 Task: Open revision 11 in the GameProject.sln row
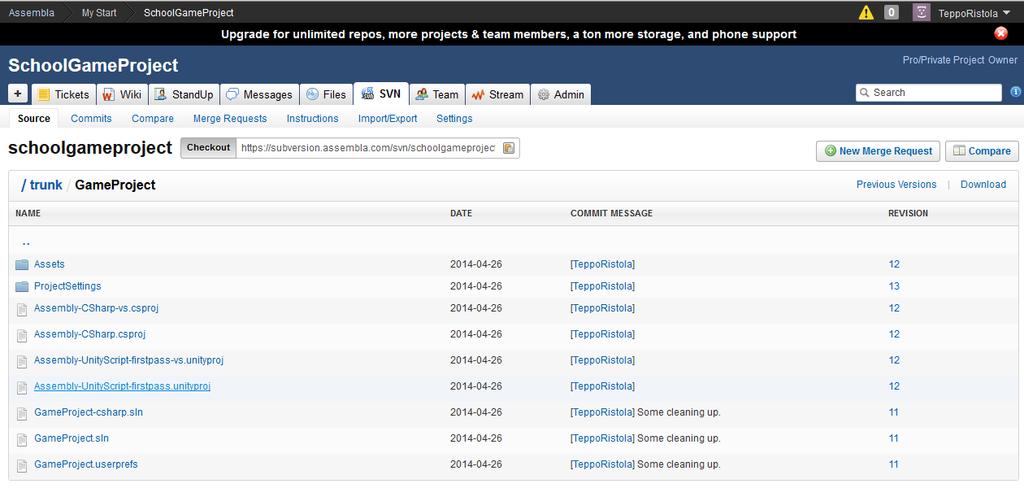tap(893, 438)
